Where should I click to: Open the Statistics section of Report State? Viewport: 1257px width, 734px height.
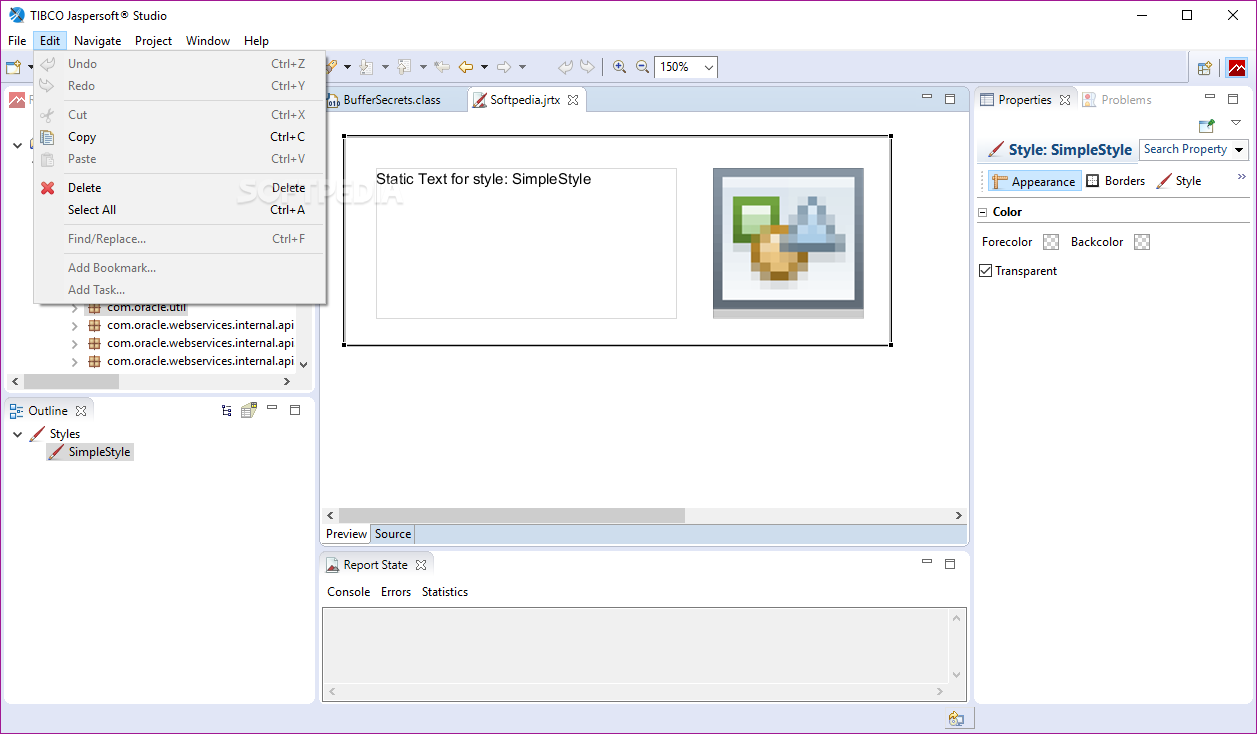point(445,592)
